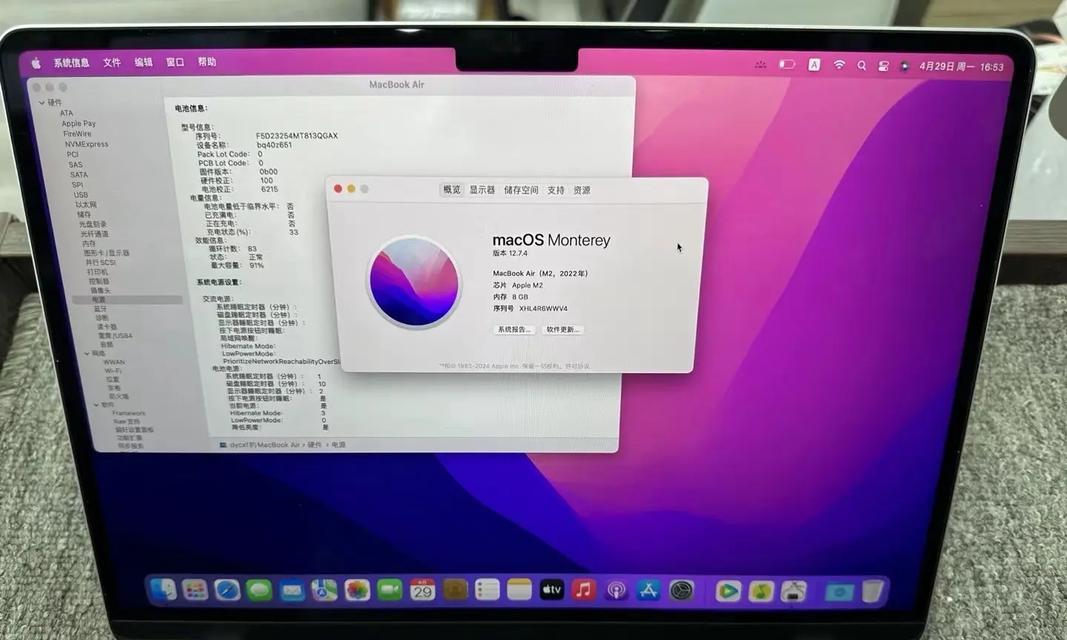Start FaceTime from the Dock

coord(389,590)
